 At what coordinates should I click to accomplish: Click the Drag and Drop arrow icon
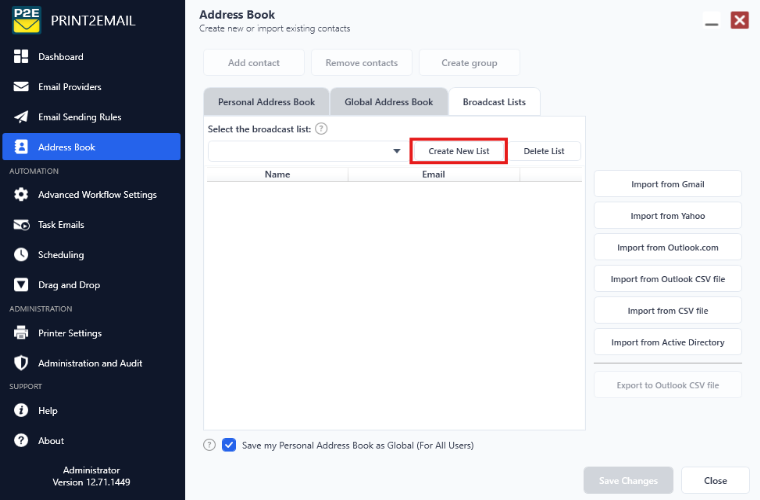[x=21, y=285]
